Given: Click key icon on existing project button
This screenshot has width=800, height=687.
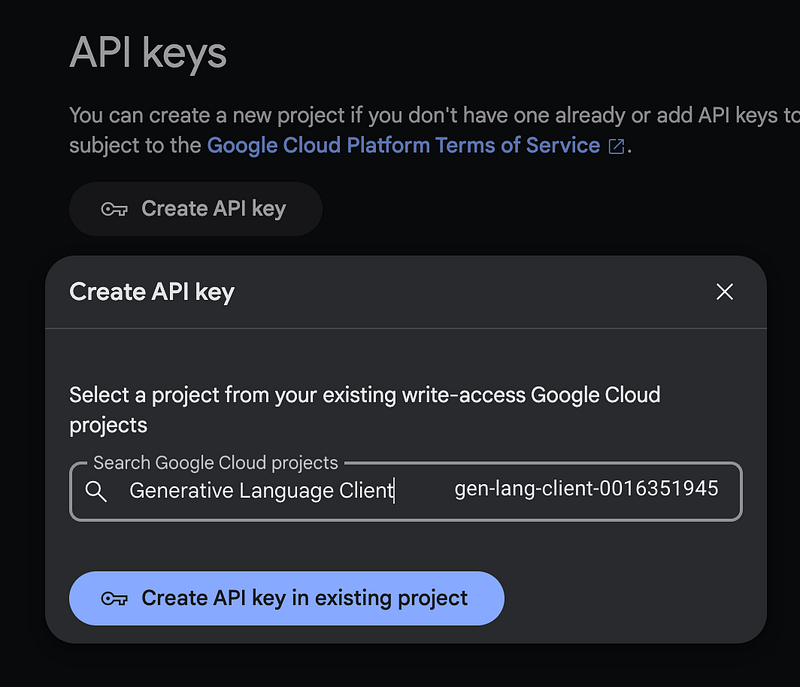Looking at the screenshot, I should point(114,598).
